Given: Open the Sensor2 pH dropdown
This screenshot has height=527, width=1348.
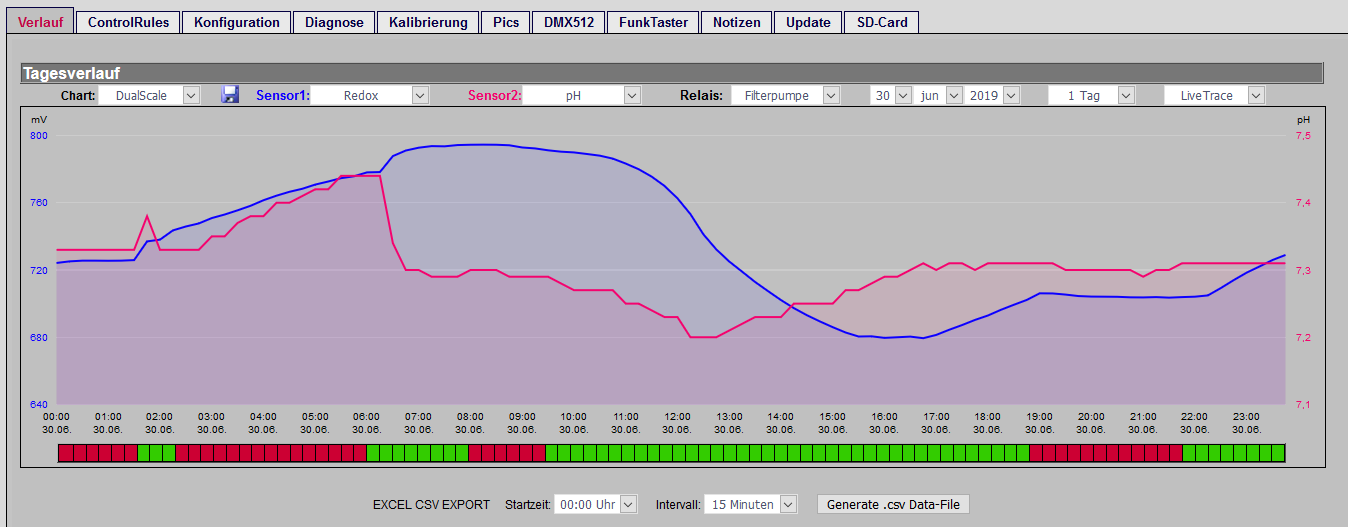Looking at the screenshot, I should [x=582, y=95].
